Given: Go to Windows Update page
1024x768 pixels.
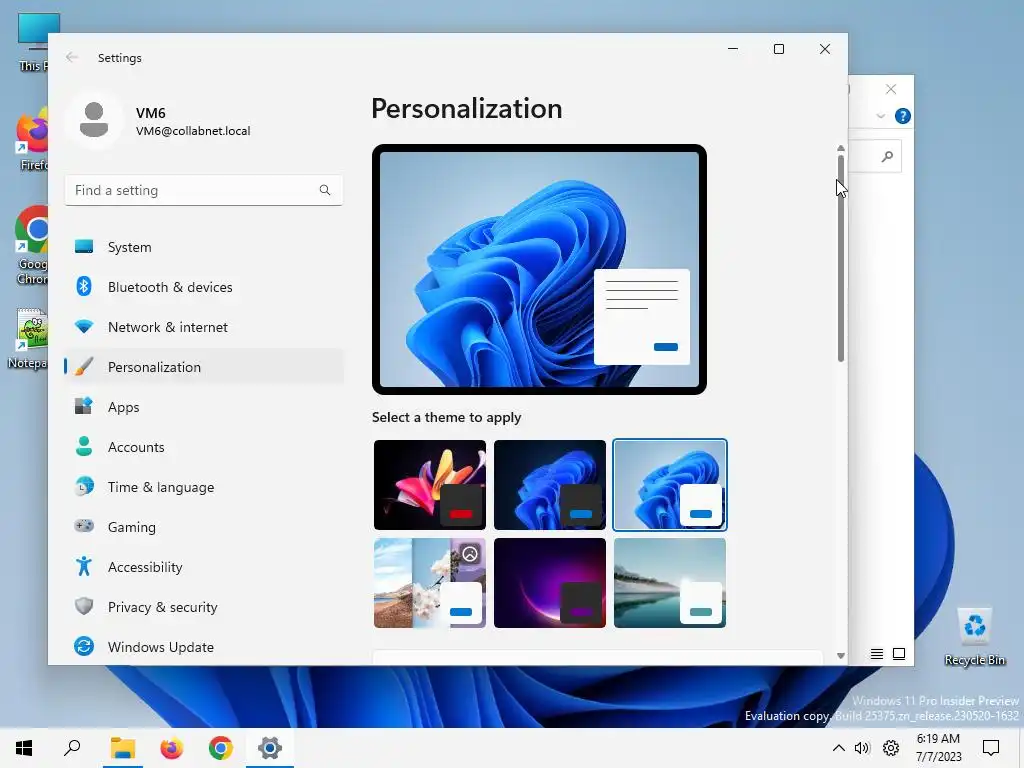Looking at the screenshot, I should coord(204,647).
